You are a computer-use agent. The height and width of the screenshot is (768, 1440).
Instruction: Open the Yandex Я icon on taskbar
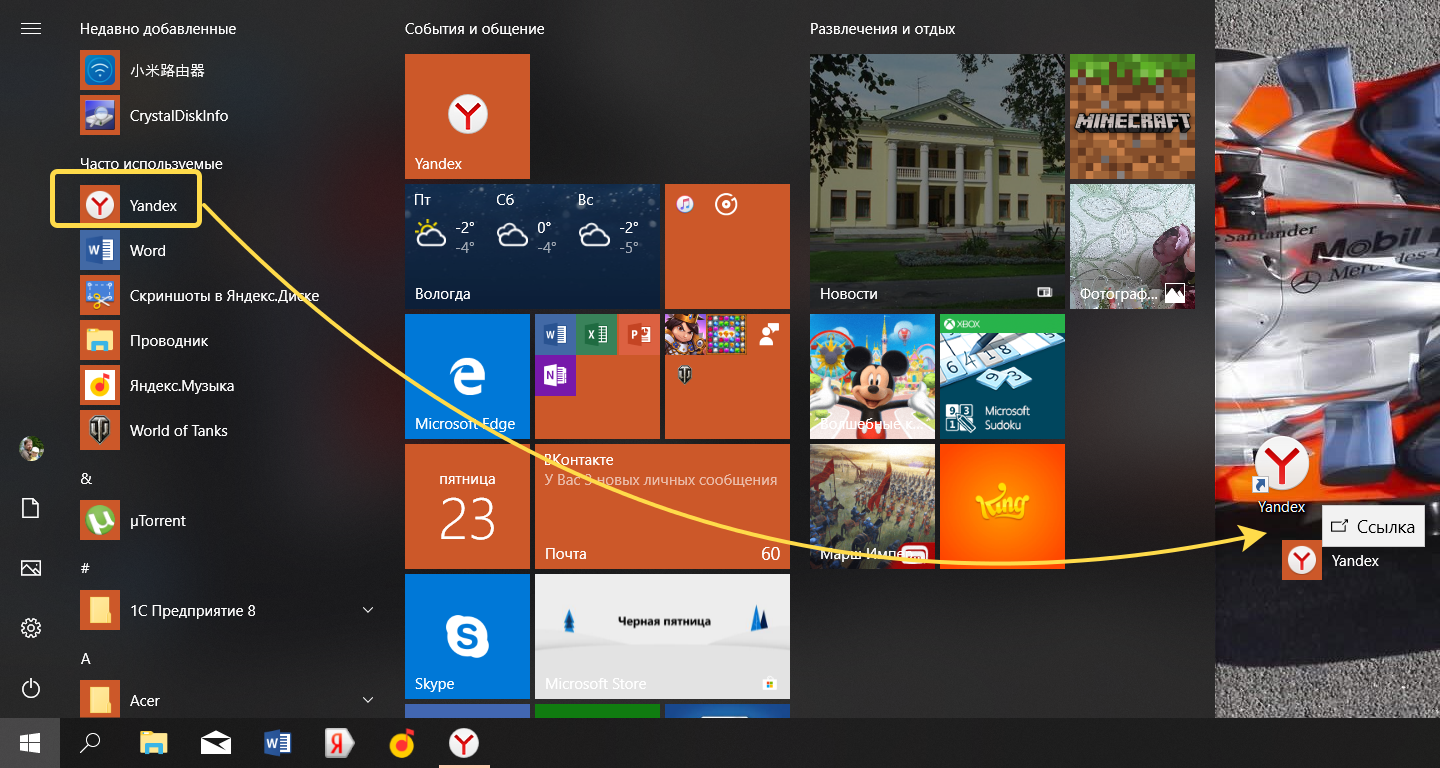point(340,742)
